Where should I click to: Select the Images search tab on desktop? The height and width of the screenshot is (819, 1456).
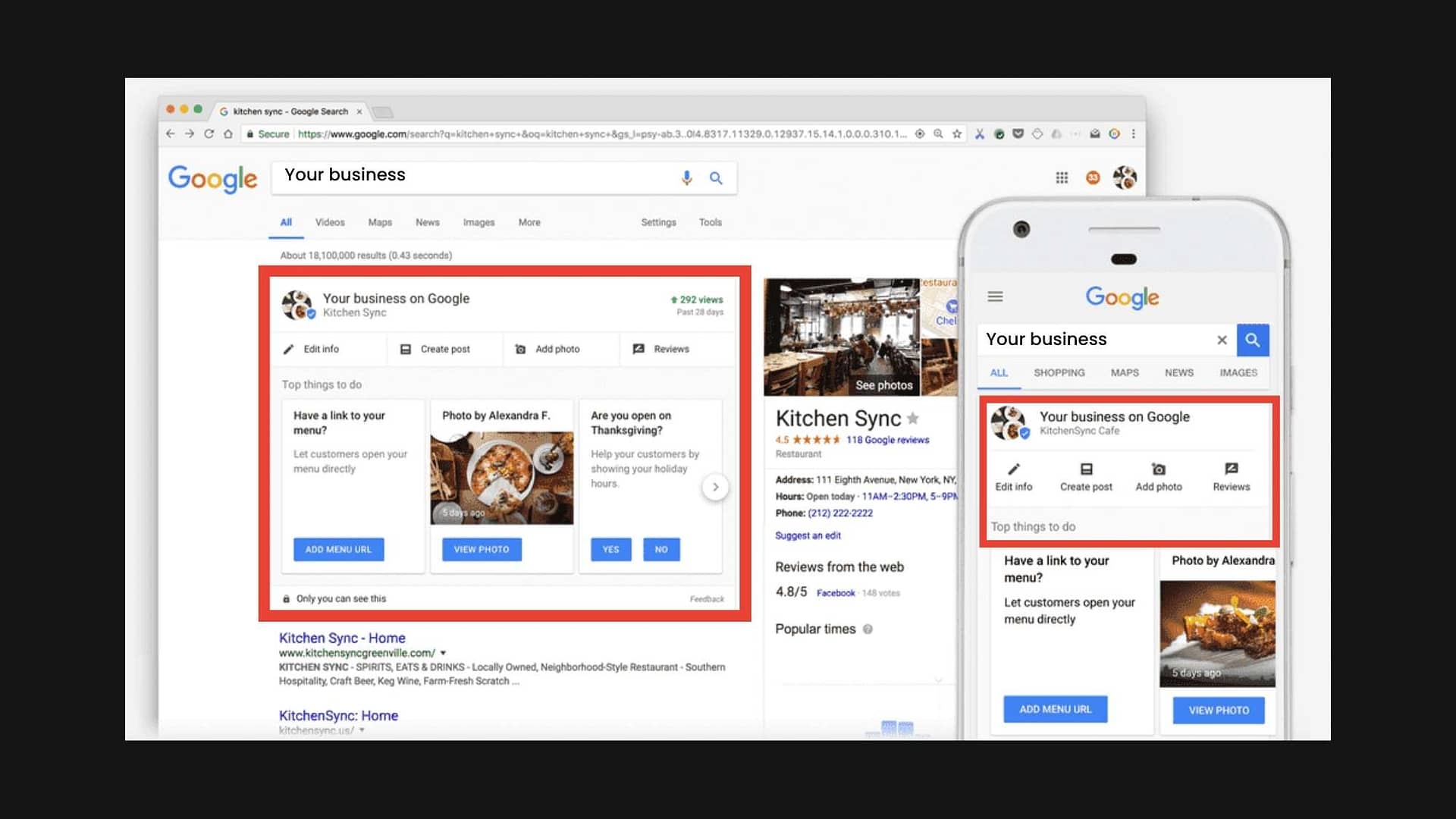479,222
